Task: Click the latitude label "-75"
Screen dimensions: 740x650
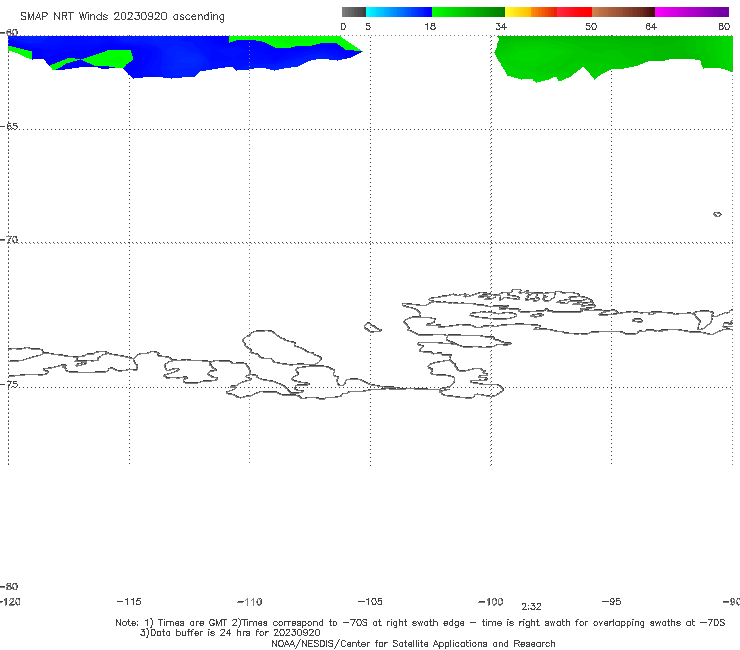Action: pyautogui.click(x=9, y=384)
